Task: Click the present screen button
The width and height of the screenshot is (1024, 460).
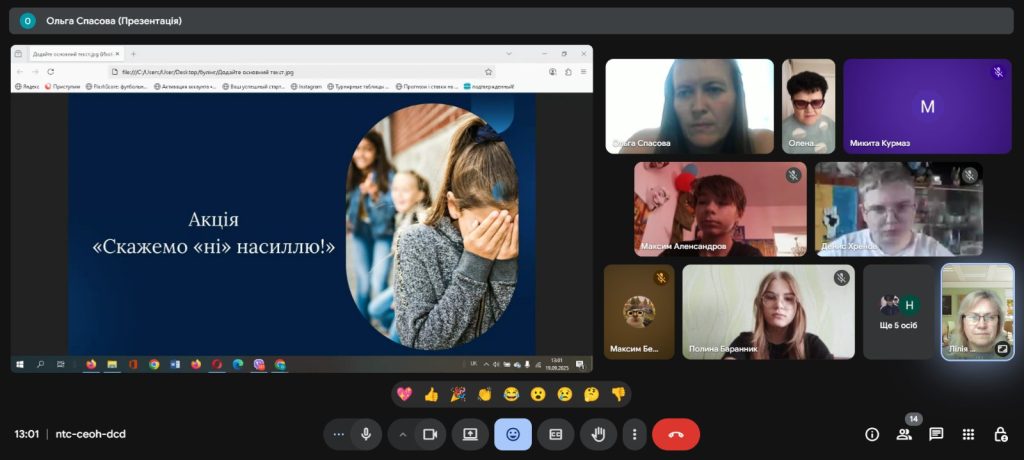Action: pos(470,434)
